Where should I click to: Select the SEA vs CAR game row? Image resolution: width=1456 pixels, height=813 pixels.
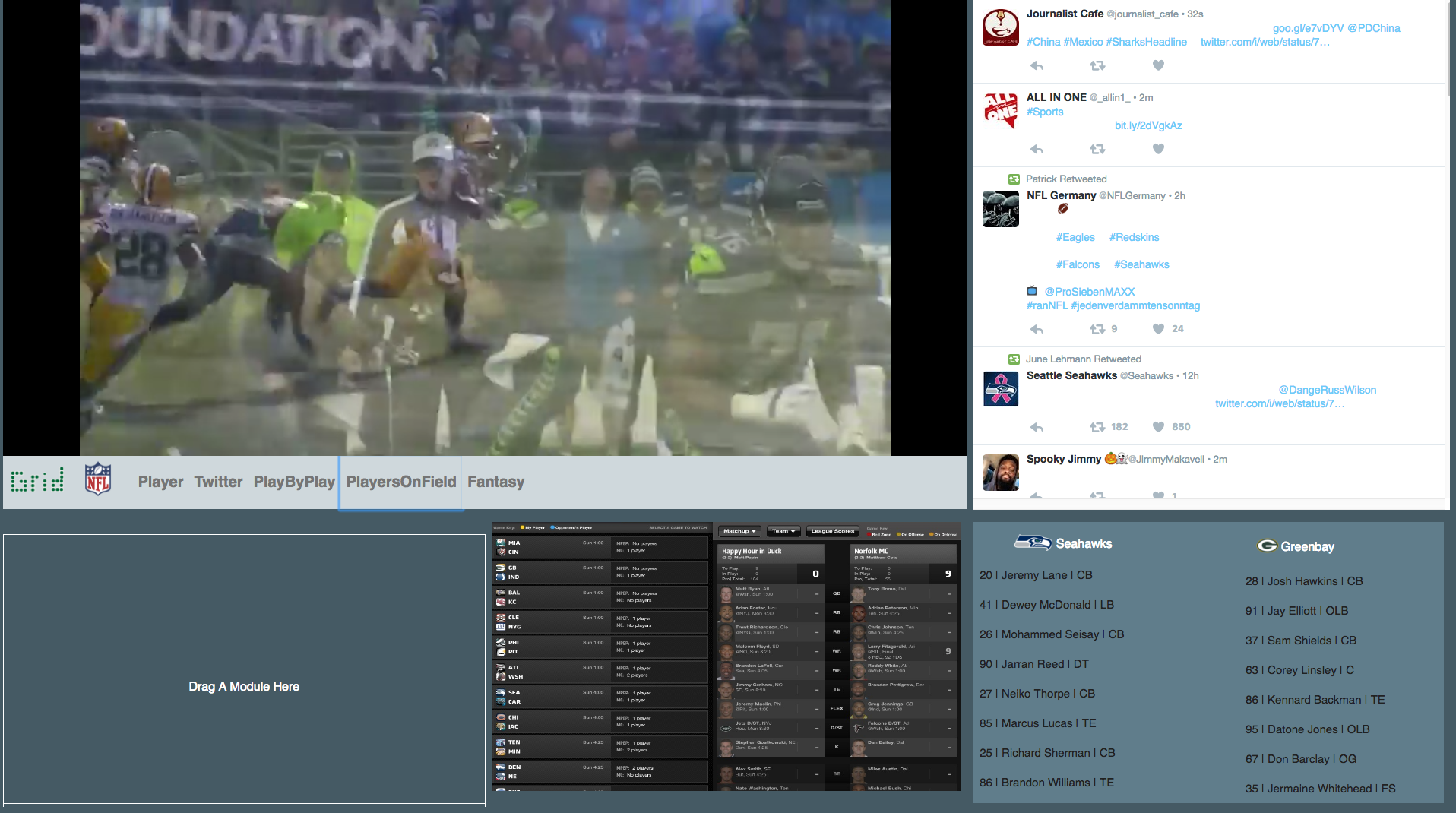click(x=600, y=697)
